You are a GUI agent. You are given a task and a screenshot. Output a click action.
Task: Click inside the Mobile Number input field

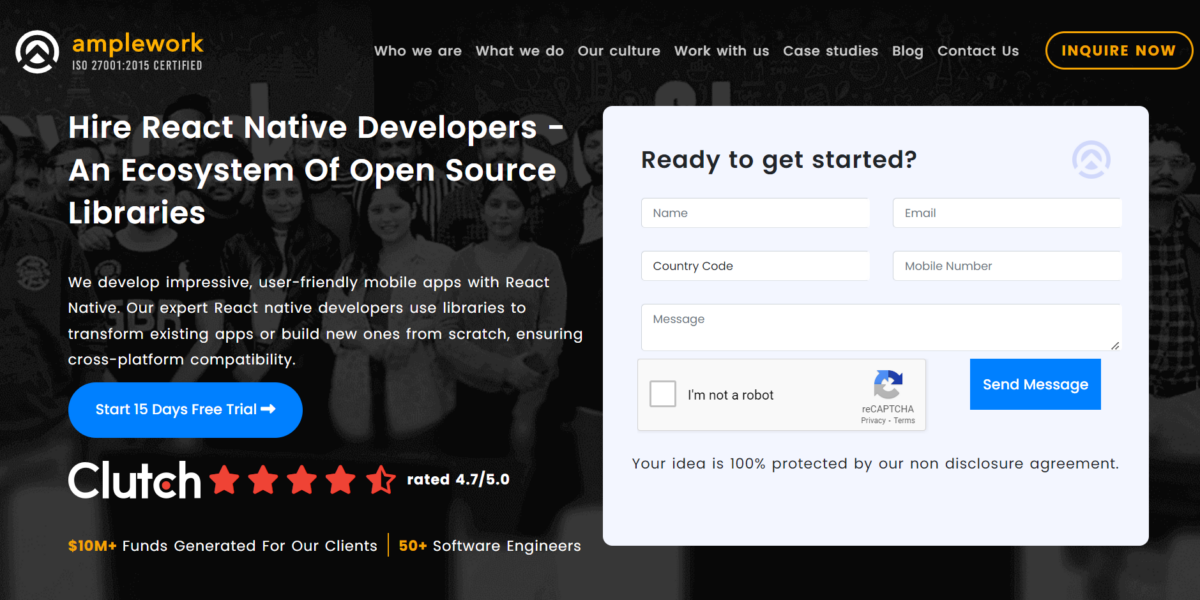(1006, 265)
